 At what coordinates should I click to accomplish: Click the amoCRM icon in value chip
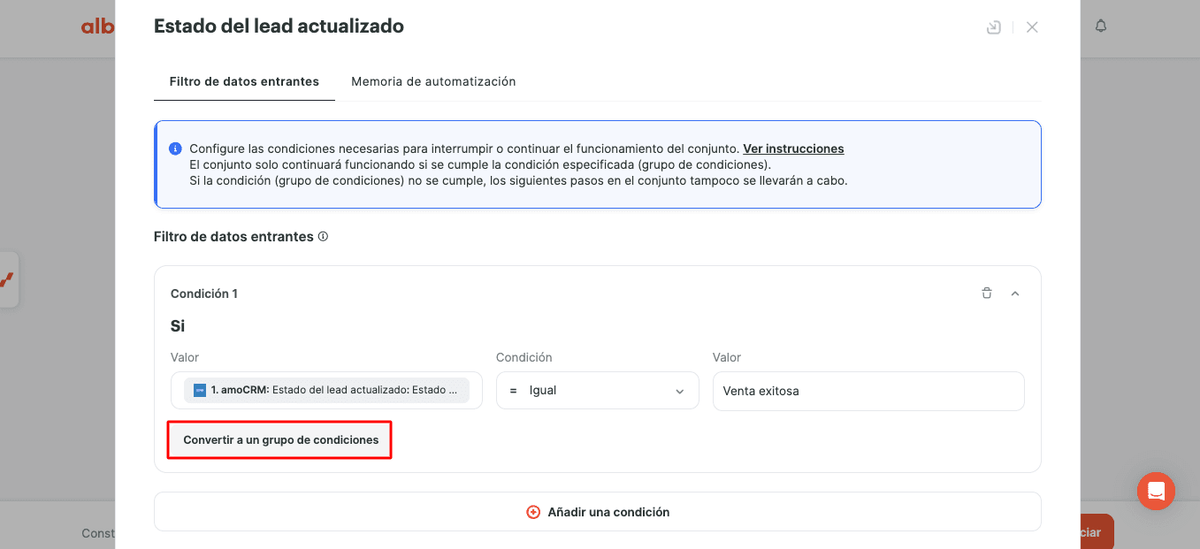point(200,391)
